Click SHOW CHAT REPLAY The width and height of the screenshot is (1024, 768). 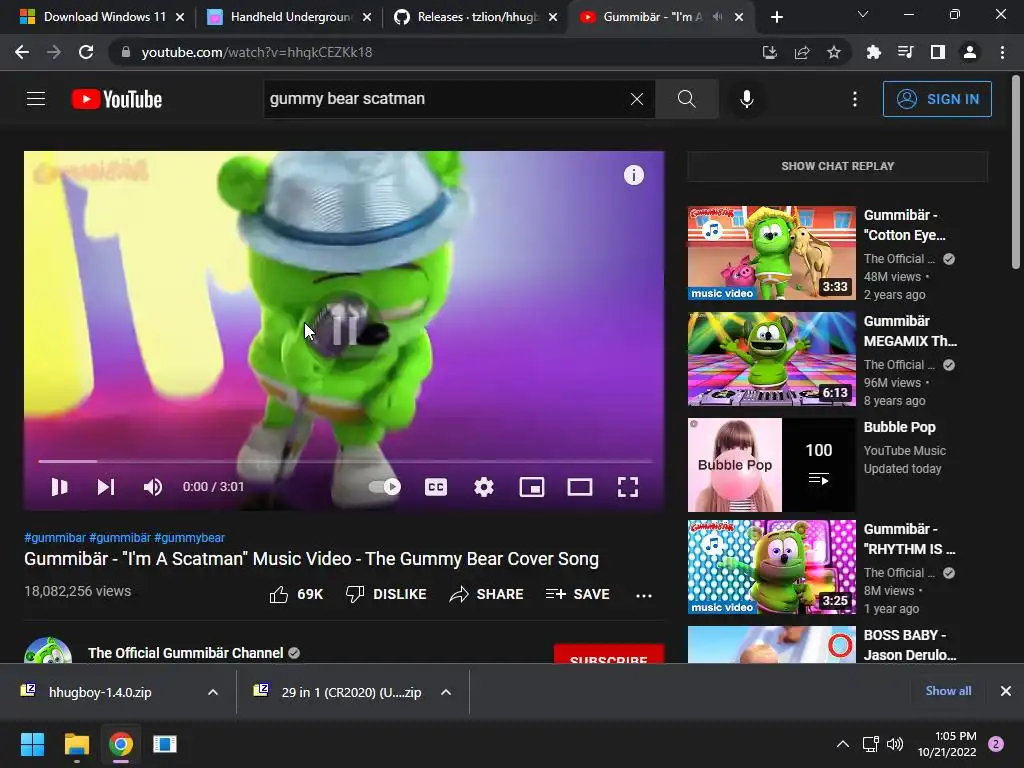pos(838,166)
